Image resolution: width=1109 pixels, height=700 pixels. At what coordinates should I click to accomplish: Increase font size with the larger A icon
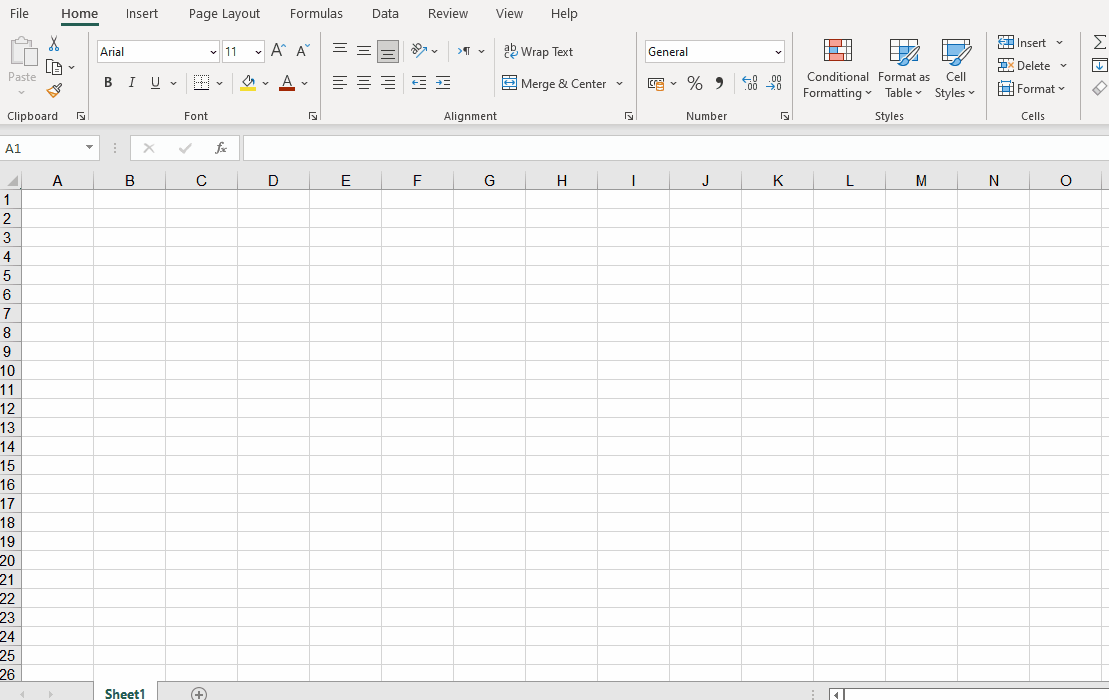click(x=278, y=51)
